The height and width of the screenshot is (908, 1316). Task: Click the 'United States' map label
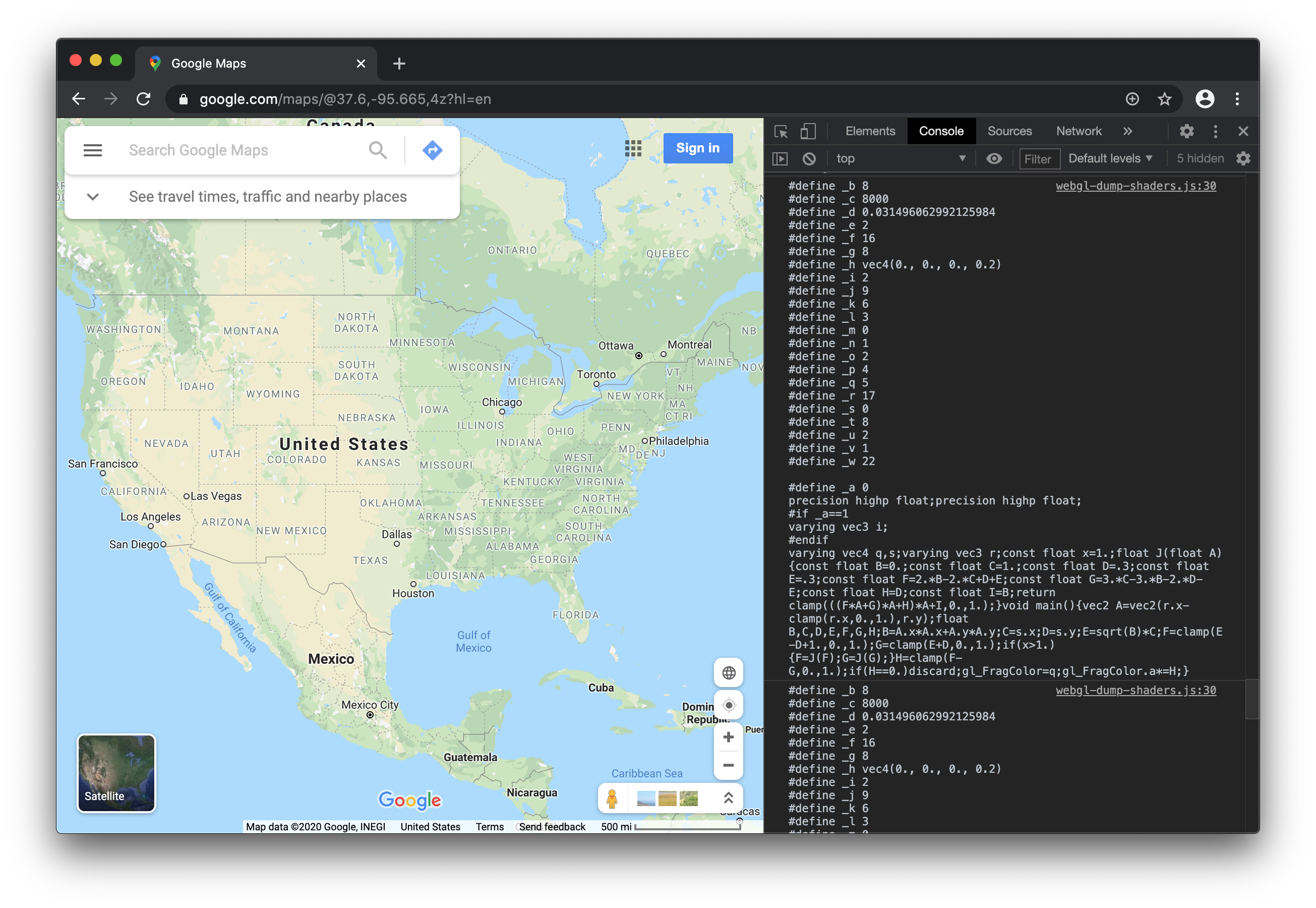tap(343, 444)
